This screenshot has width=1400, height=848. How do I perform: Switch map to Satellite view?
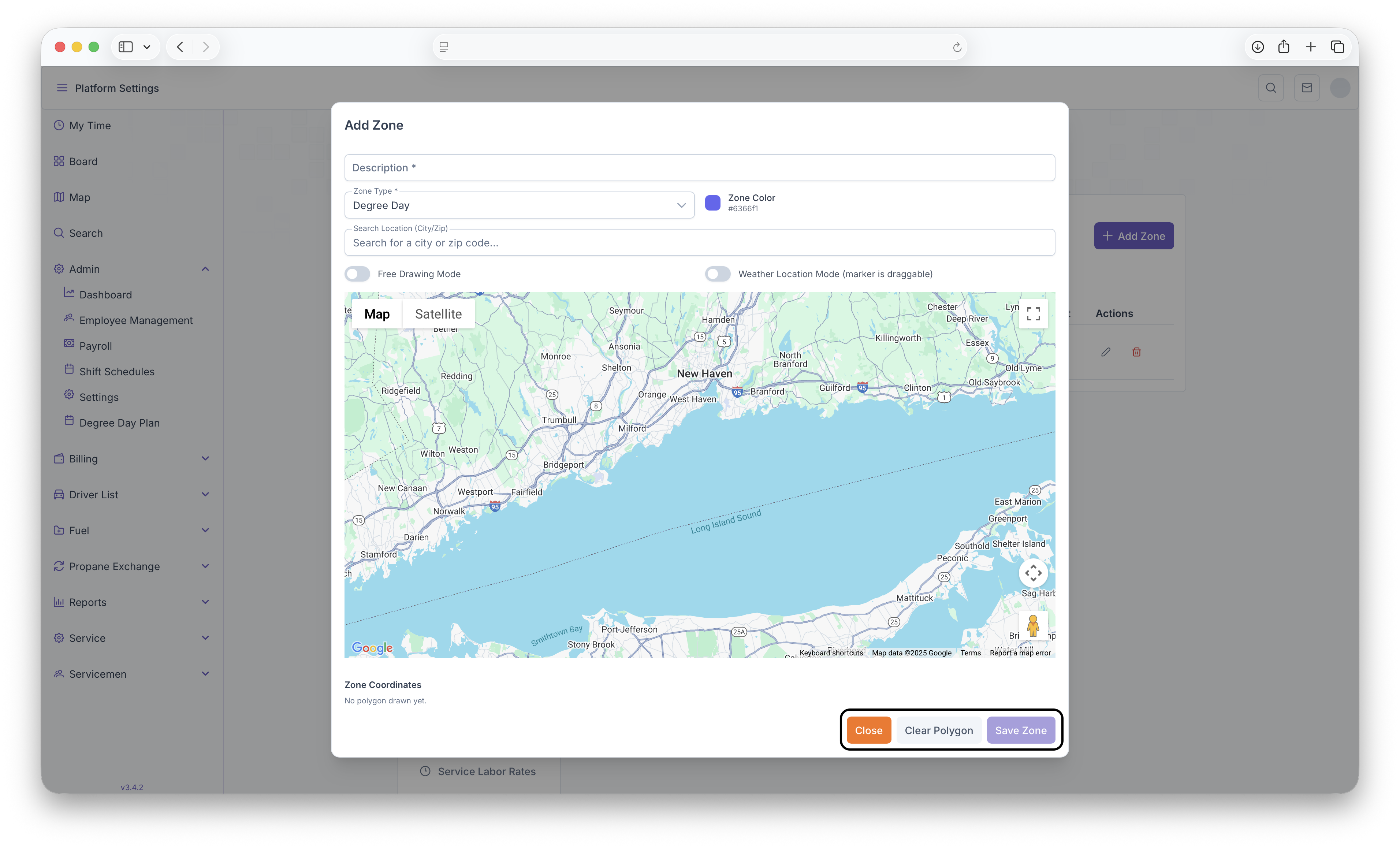point(438,314)
